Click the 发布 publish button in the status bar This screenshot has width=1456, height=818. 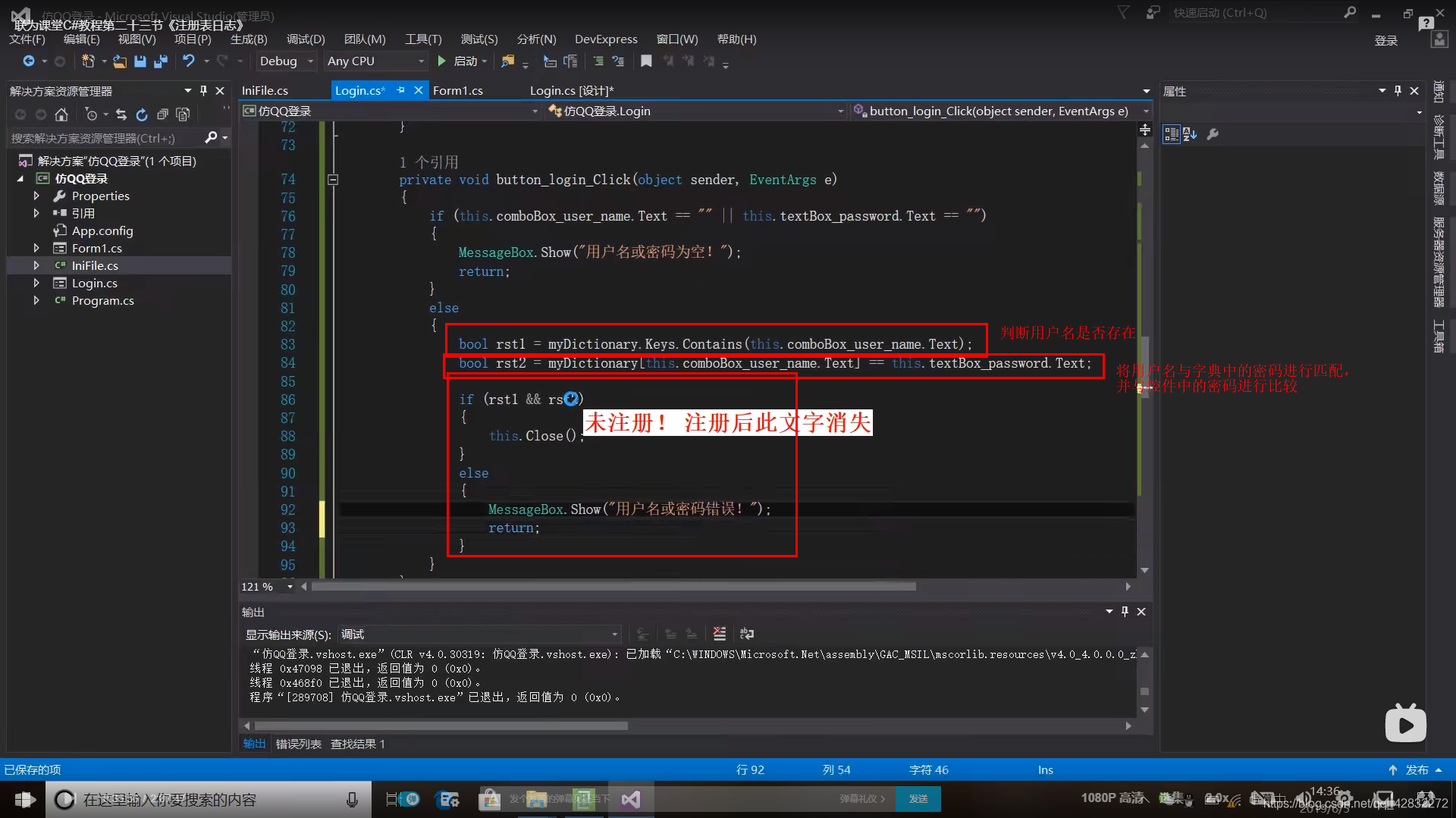(1416, 770)
